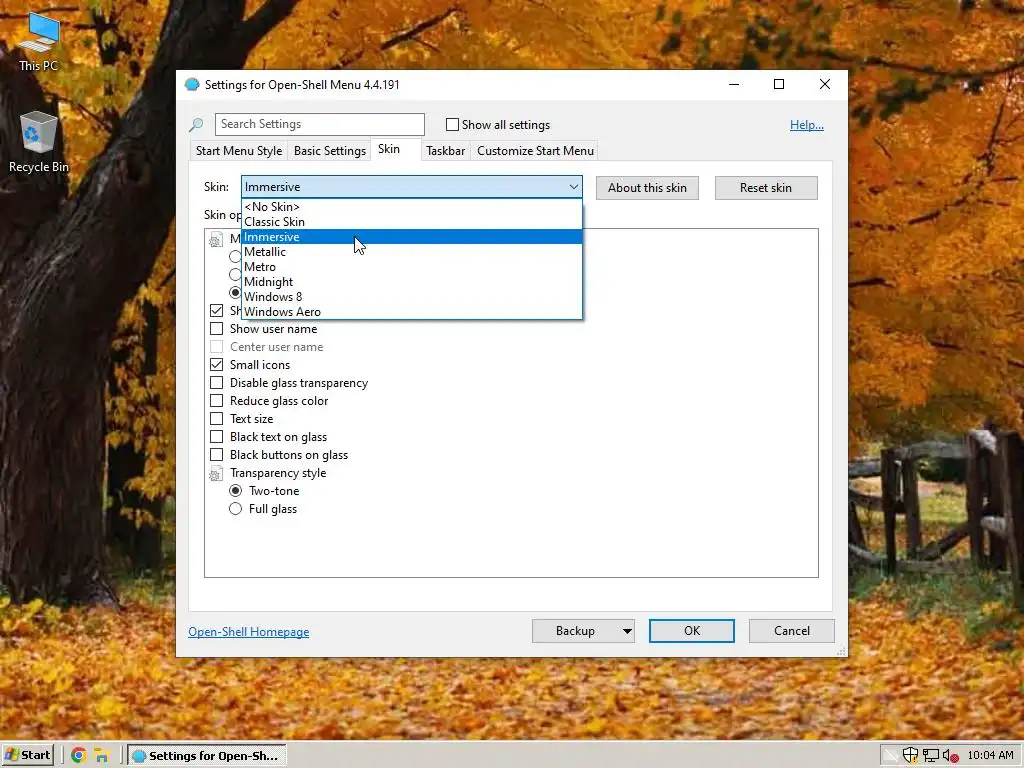Click the taskbar clock showing 10:04 AM
The width and height of the screenshot is (1024, 768).
click(x=990, y=755)
